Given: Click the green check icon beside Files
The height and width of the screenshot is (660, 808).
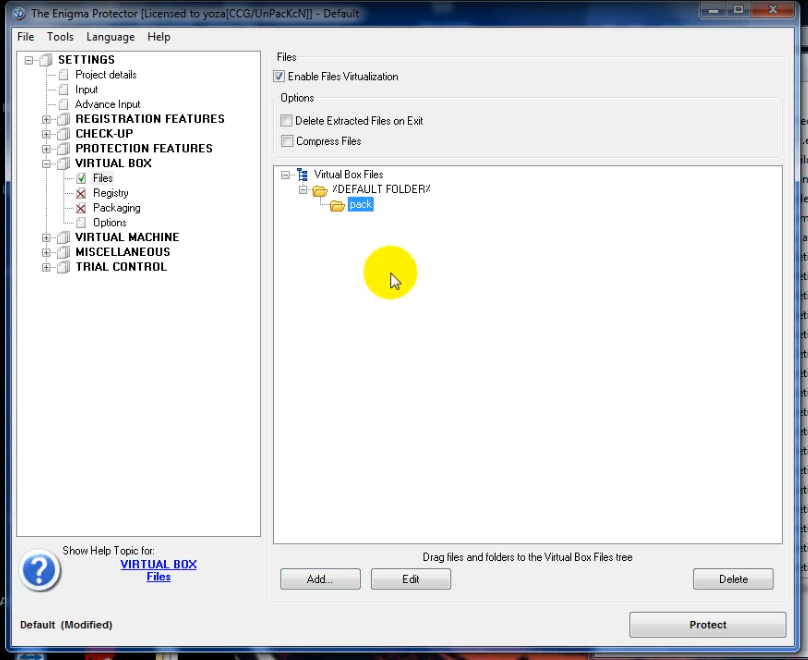Looking at the screenshot, I should [x=81, y=178].
